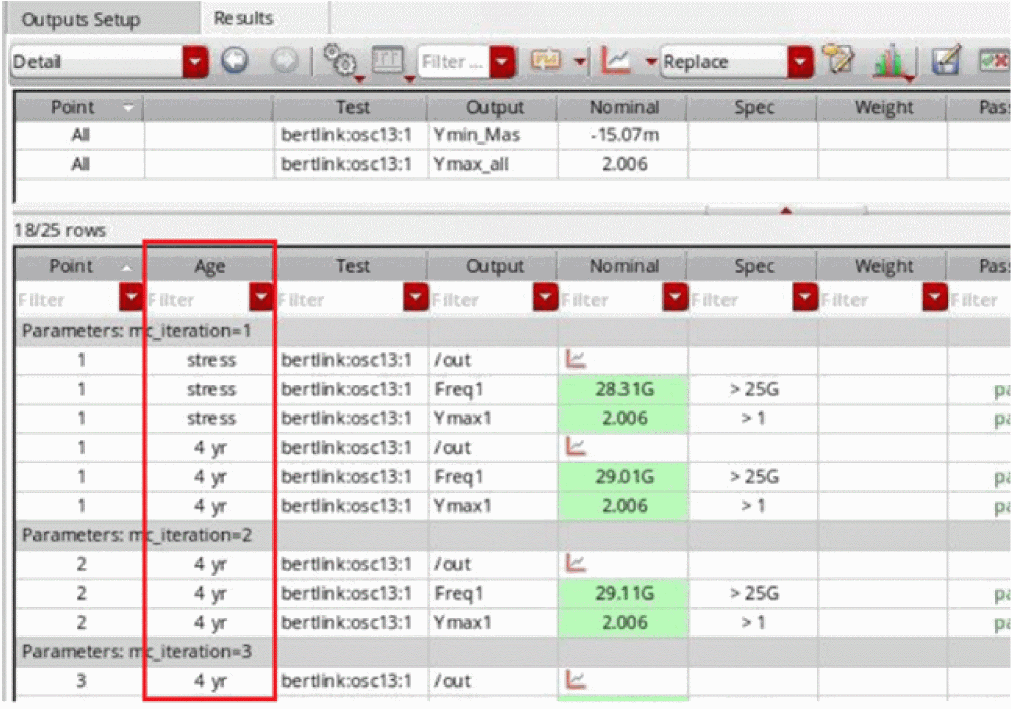The height and width of the screenshot is (709, 1011).
Task: Click the back navigation arrow icon
Action: point(234,62)
